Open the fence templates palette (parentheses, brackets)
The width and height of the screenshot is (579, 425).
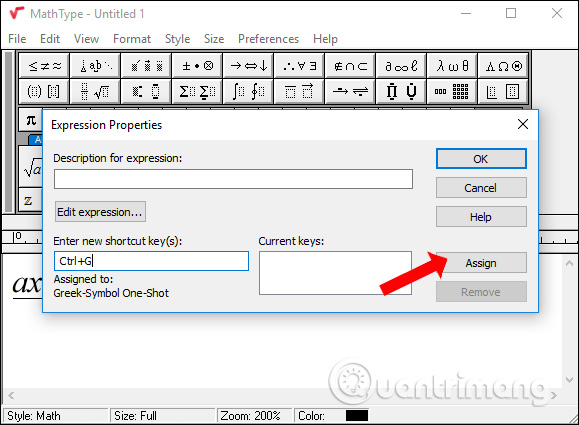click(x=44, y=91)
